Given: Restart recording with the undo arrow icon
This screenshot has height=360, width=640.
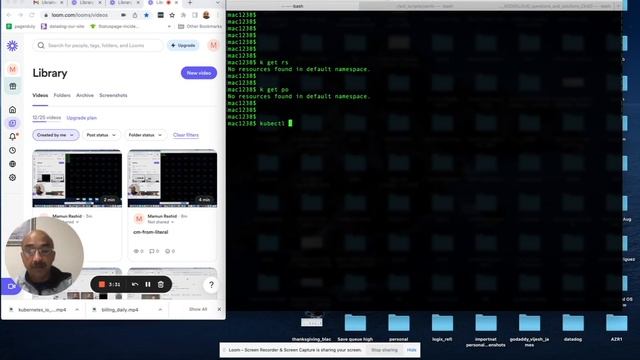Looking at the screenshot, I should click(x=135, y=284).
